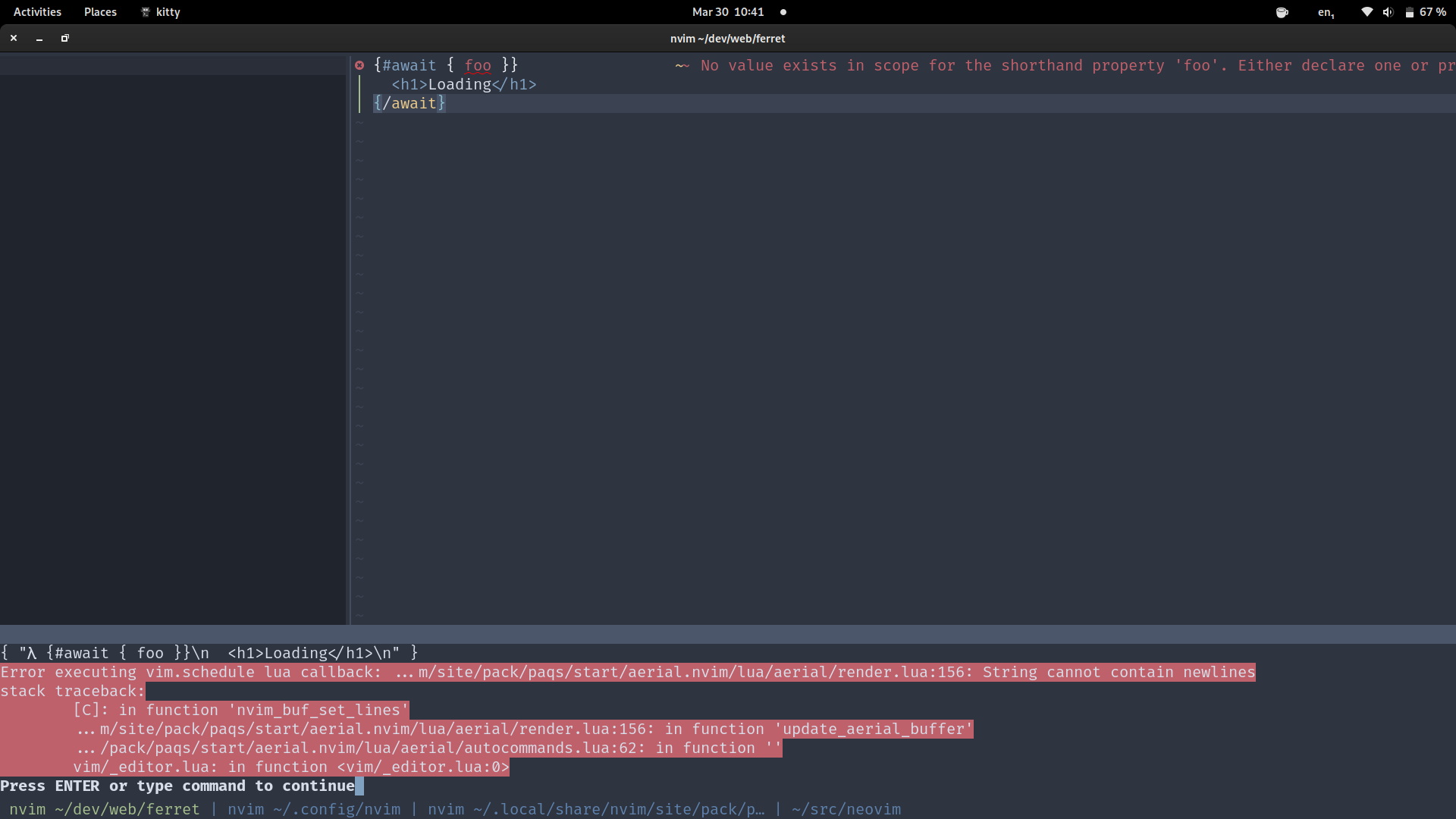This screenshot has height=819, width=1456.
Task: Click the battery icon showing 67%
Action: pos(1409,12)
